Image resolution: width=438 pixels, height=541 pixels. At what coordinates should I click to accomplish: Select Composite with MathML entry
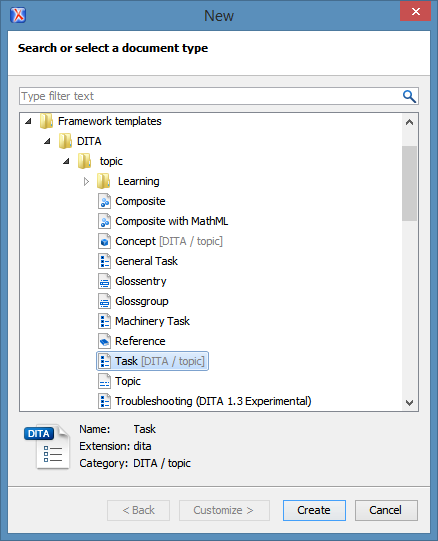(172, 221)
